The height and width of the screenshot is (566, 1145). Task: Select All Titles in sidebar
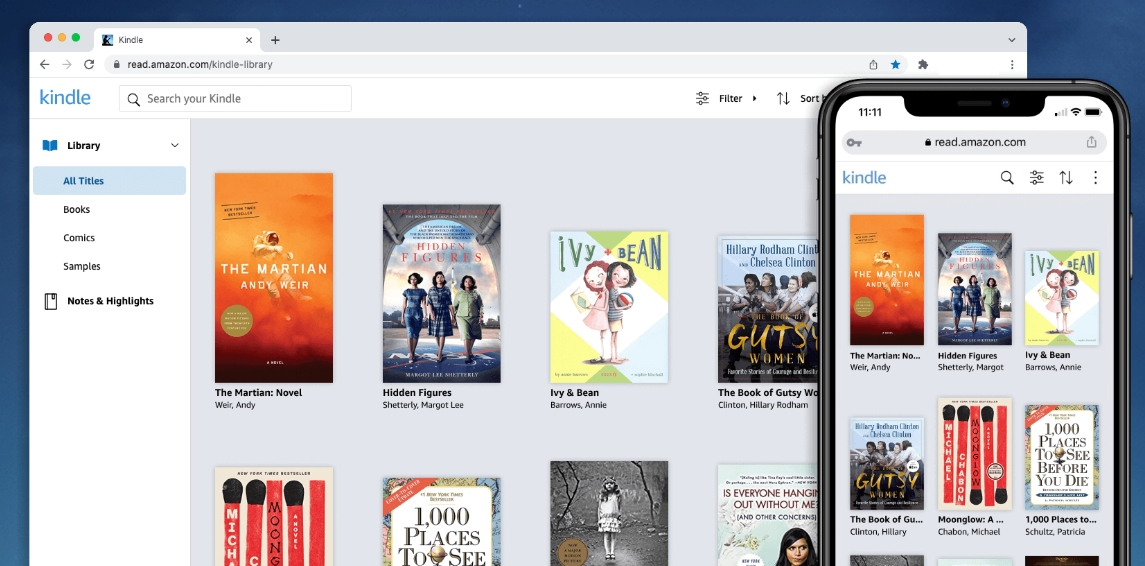pyautogui.click(x=110, y=180)
